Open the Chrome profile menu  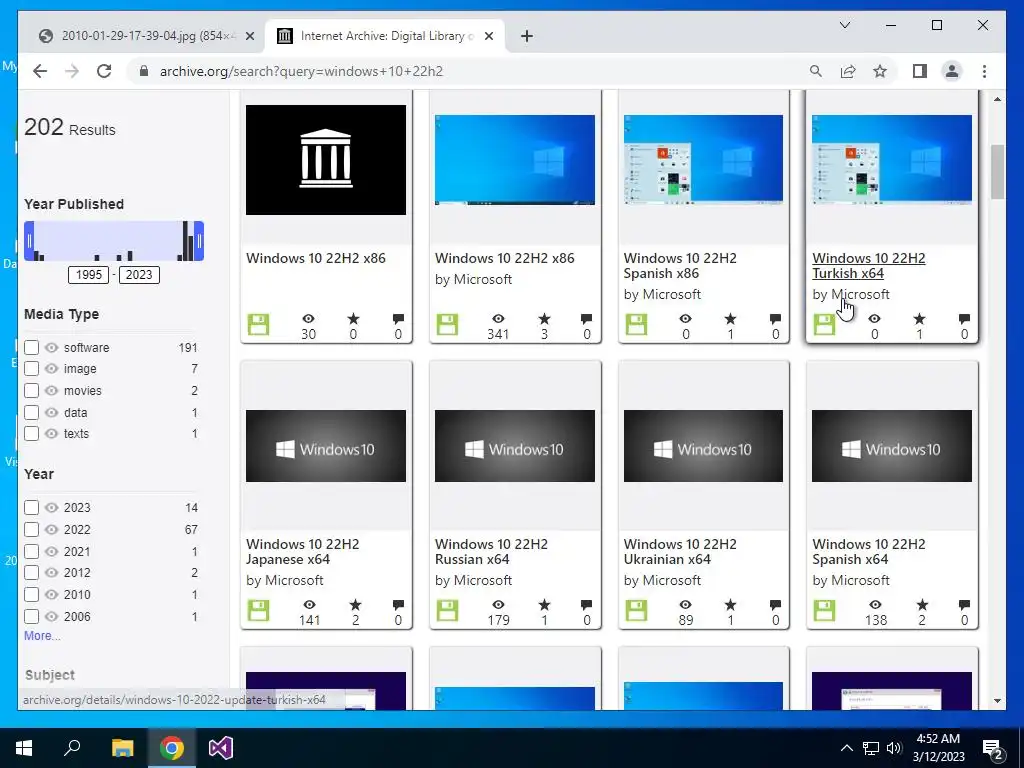[952, 71]
